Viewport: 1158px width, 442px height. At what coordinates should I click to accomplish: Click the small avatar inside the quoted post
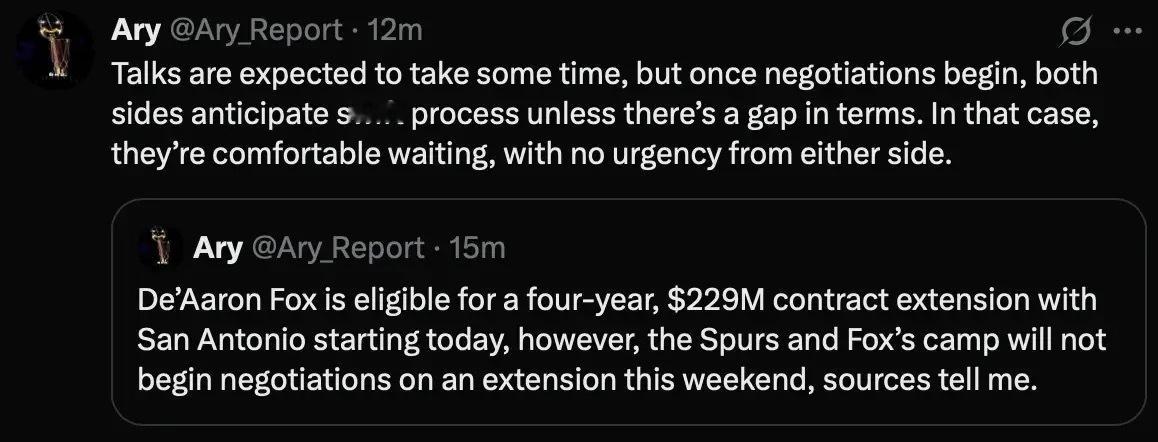coord(160,246)
